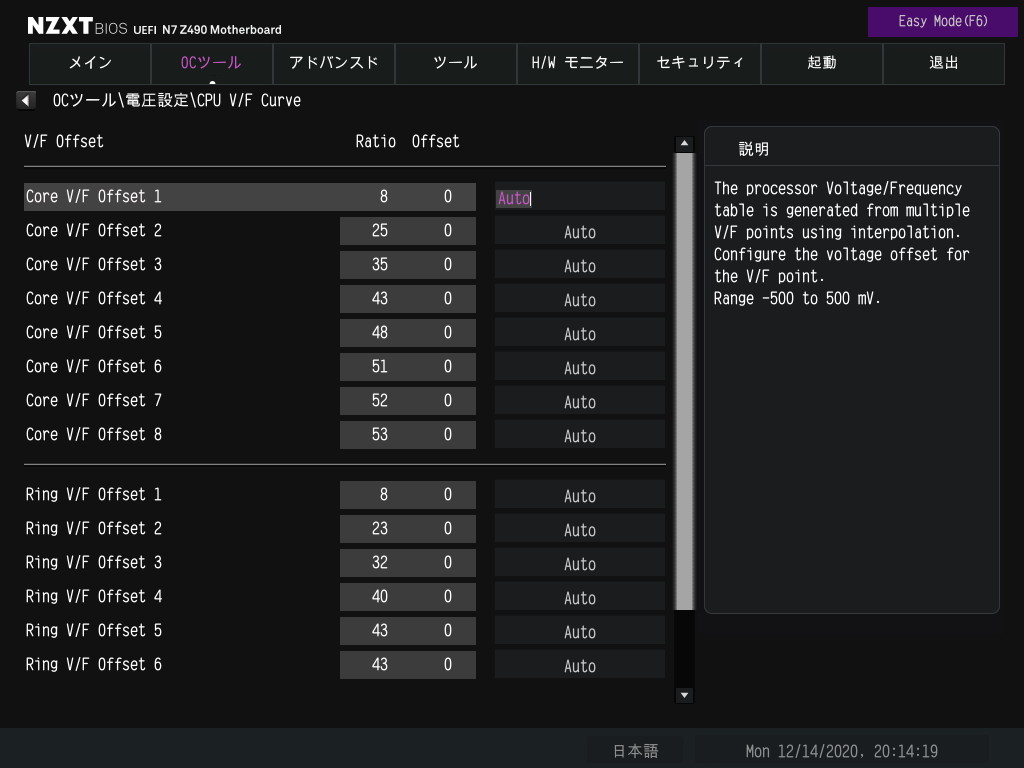Set Ring V/F Offset 4 Auto field
Screen dimensions: 1024x768
tap(579, 598)
